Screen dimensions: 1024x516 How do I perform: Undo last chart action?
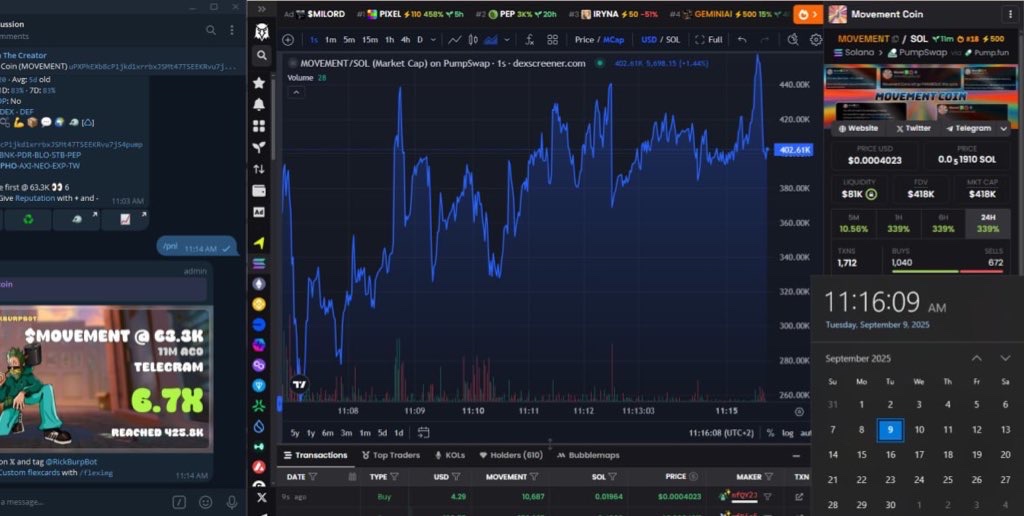(742, 40)
